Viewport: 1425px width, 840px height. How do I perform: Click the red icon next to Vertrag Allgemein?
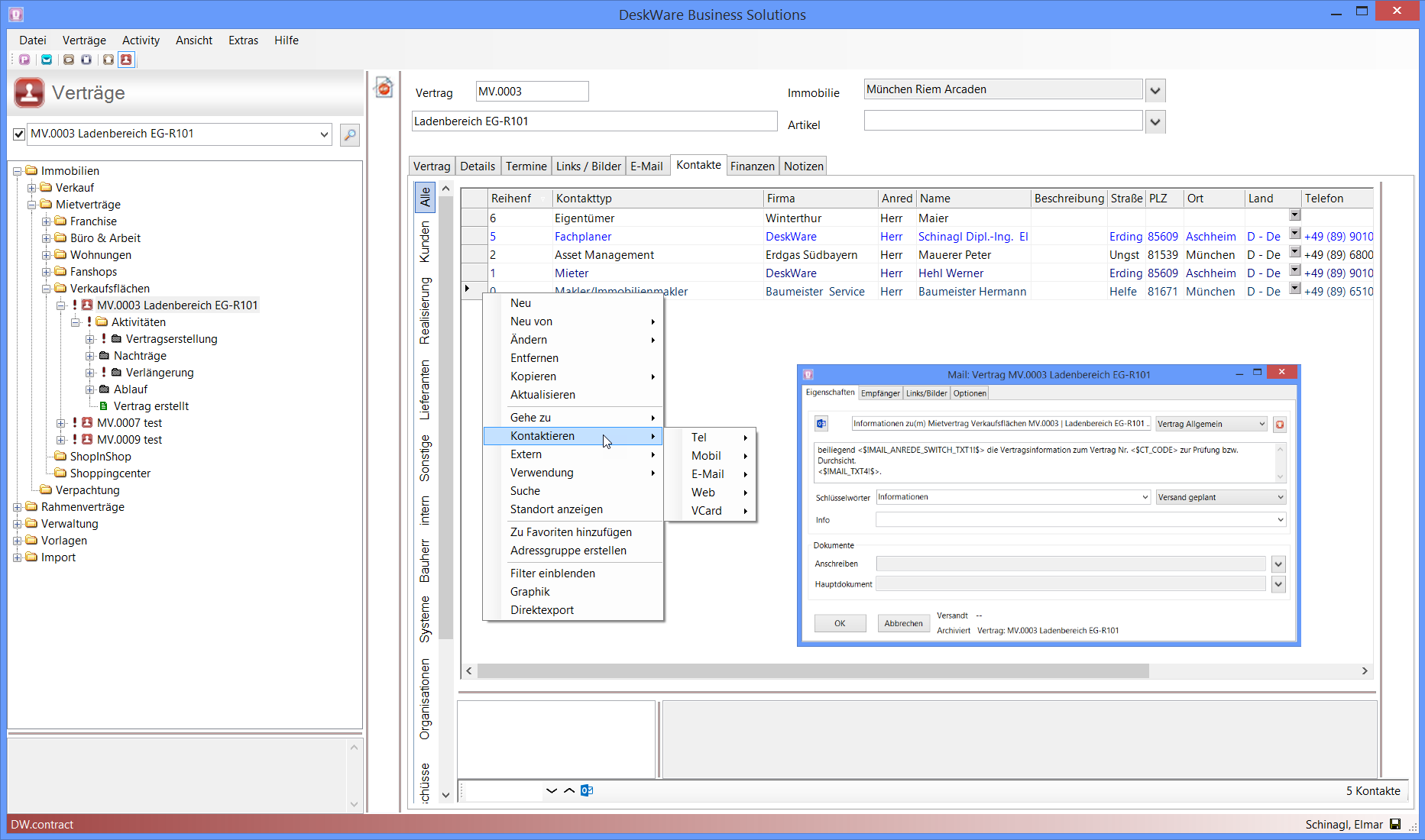point(1280,425)
